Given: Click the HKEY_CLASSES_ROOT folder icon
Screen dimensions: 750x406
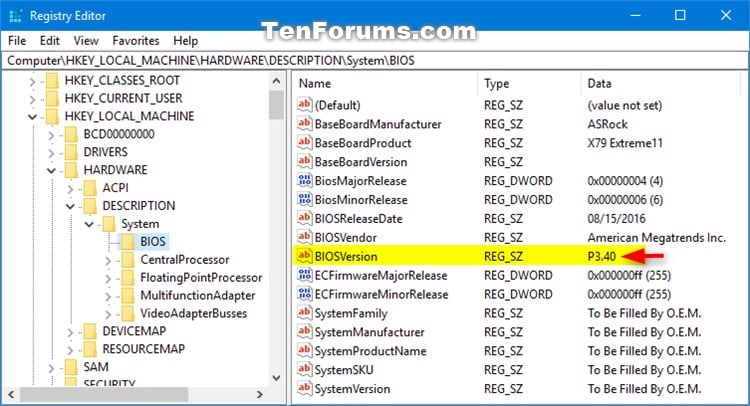Looking at the screenshot, I should click(x=52, y=80).
